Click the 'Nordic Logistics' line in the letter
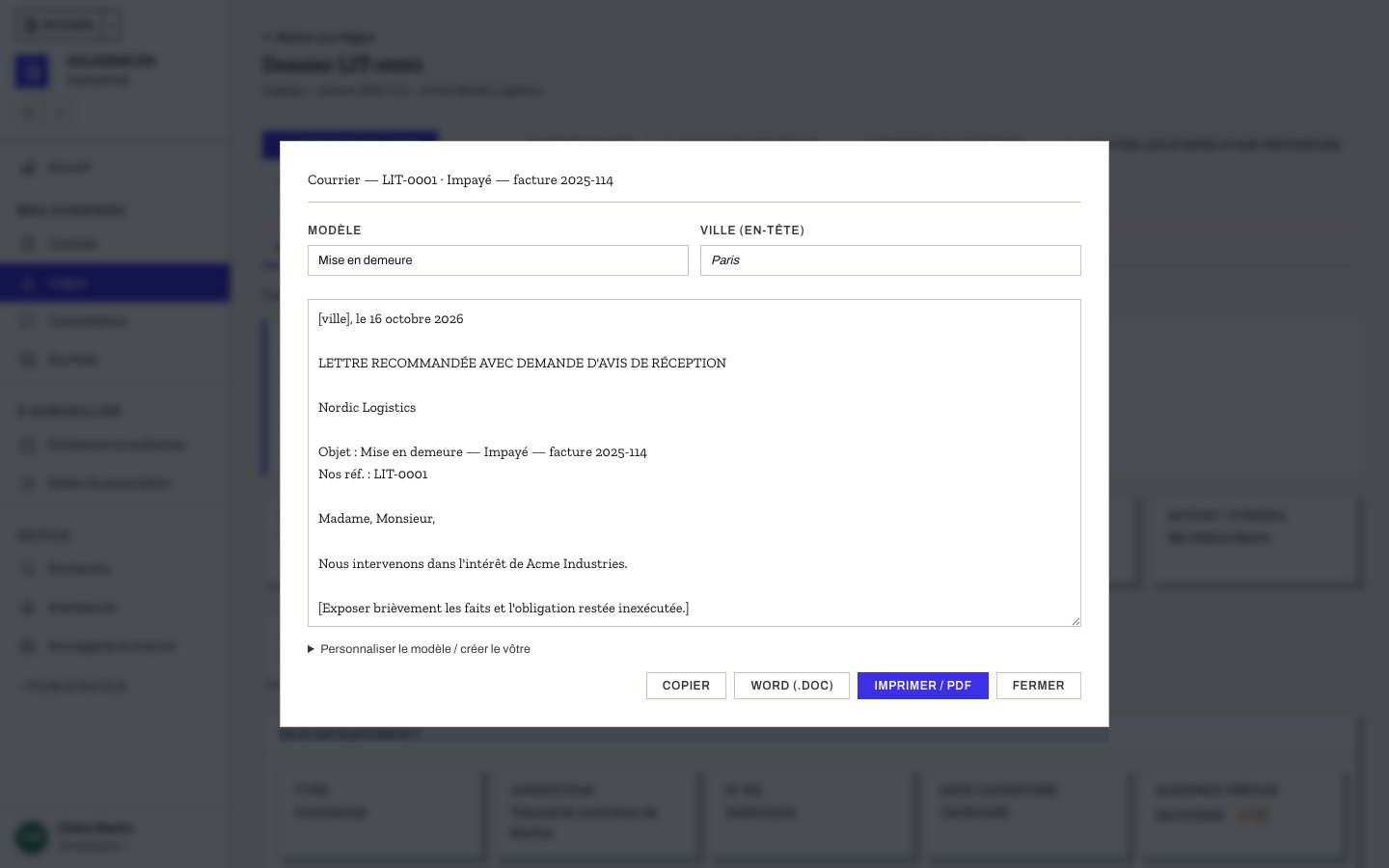The image size is (1389, 868). coord(367,408)
